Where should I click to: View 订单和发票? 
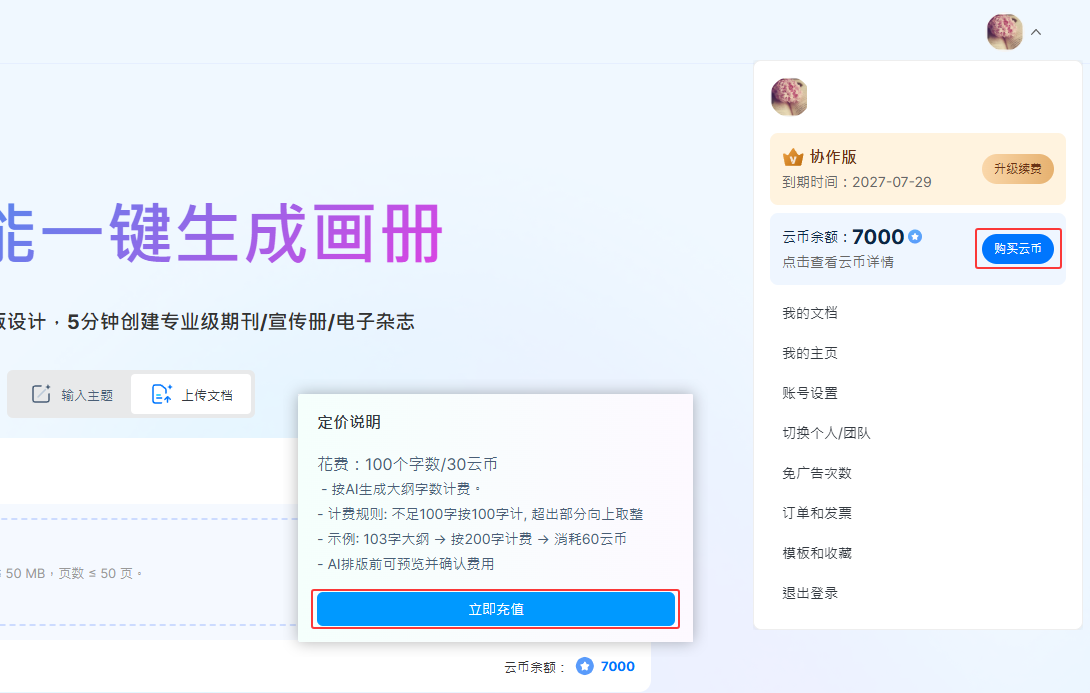[817, 513]
